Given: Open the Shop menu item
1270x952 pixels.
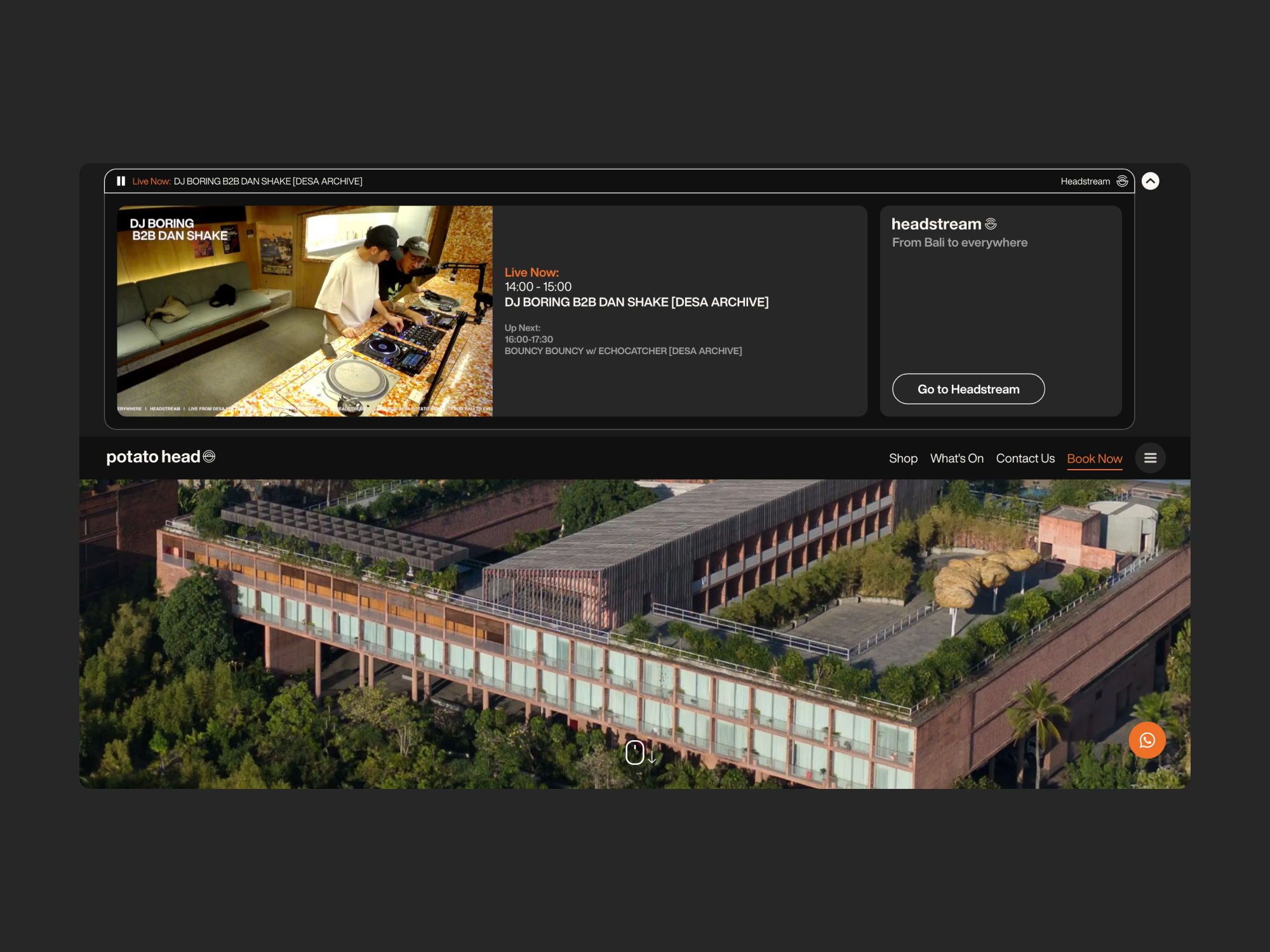Looking at the screenshot, I should click(x=903, y=458).
